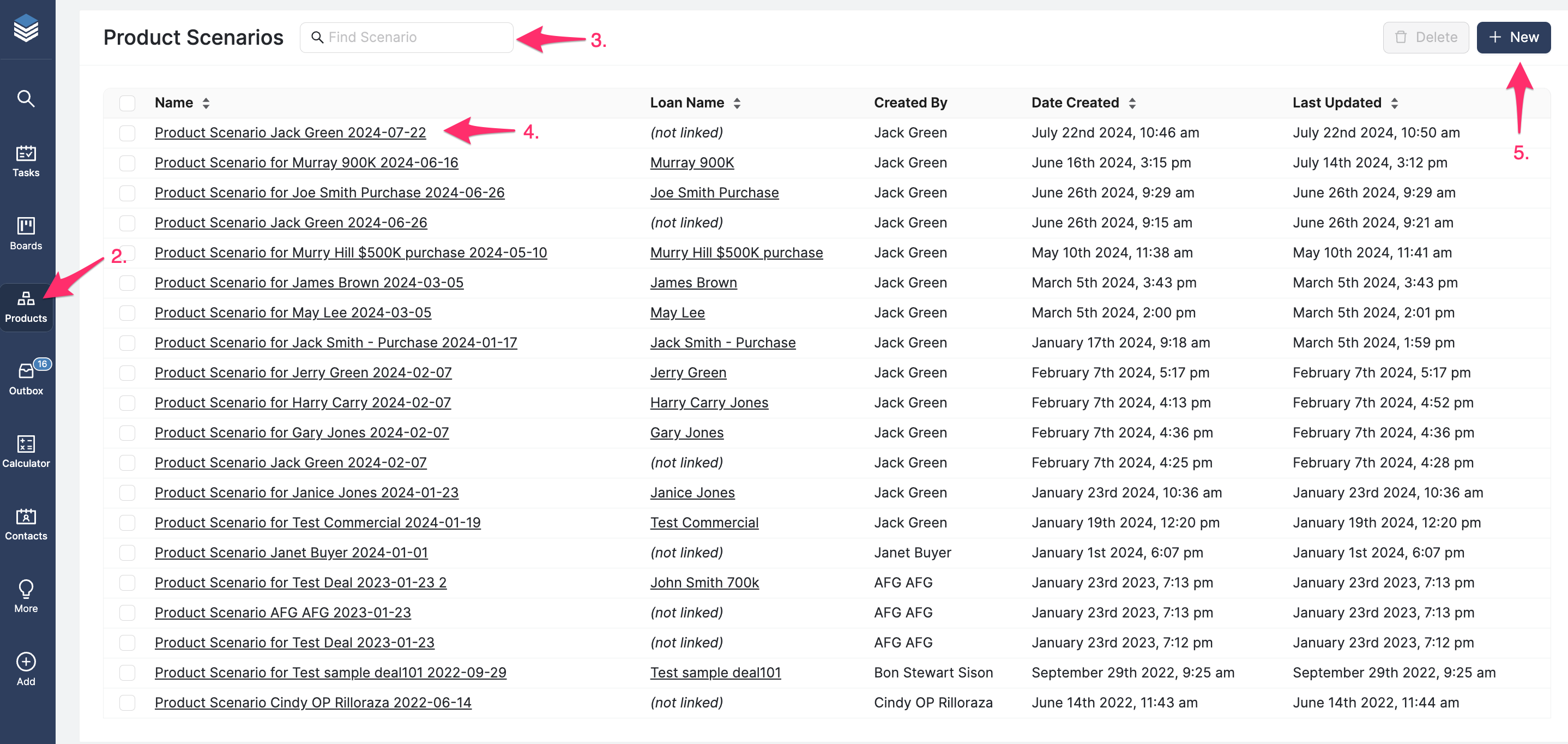The image size is (1568, 744).
Task: Sort by Last Updated column arrows
Action: [x=1394, y=103]
